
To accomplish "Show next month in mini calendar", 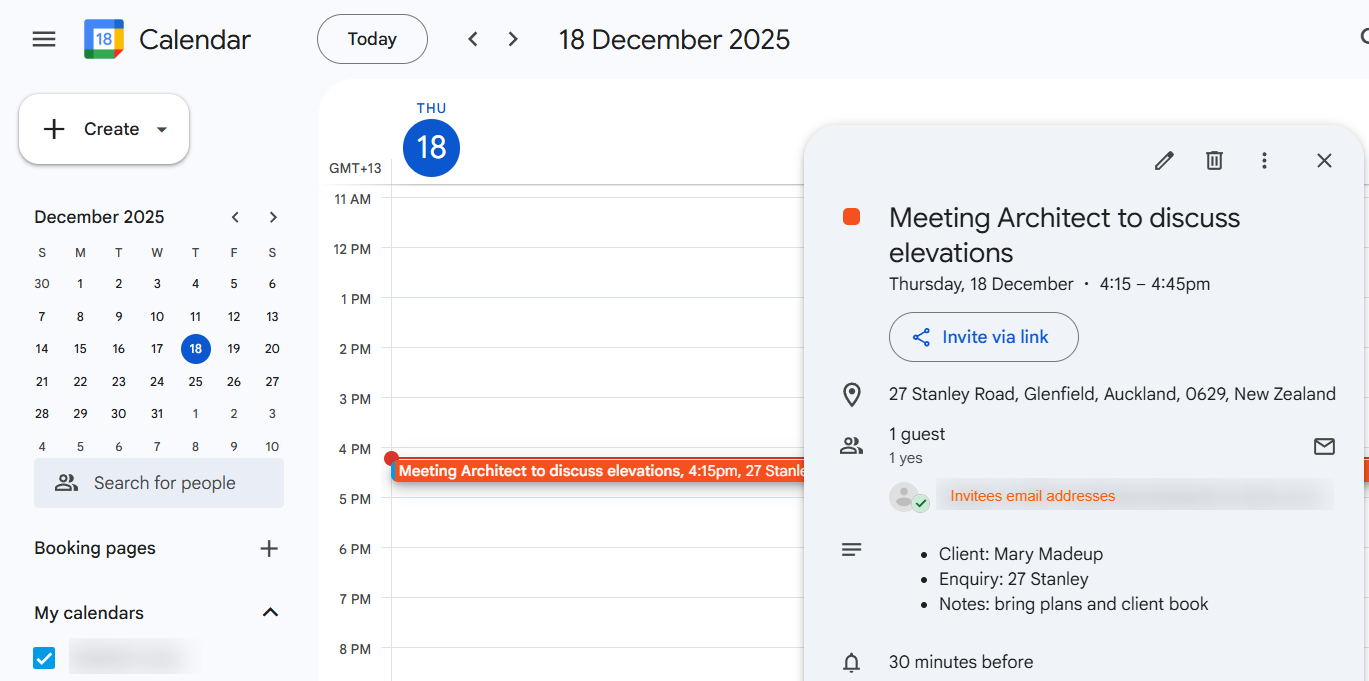I will point(273,217).
